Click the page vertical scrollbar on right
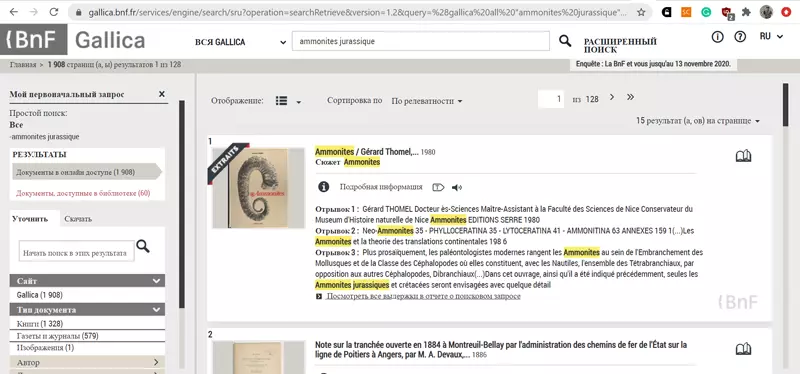This screenshot has height=374, width=800. point(786,105)
